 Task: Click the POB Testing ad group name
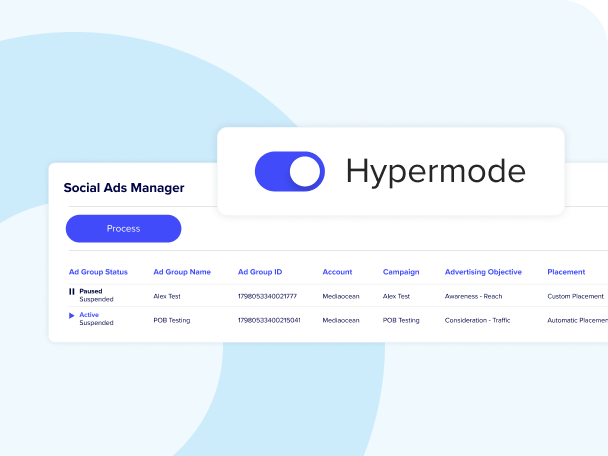pyautogui.click(x=172, y=320)
